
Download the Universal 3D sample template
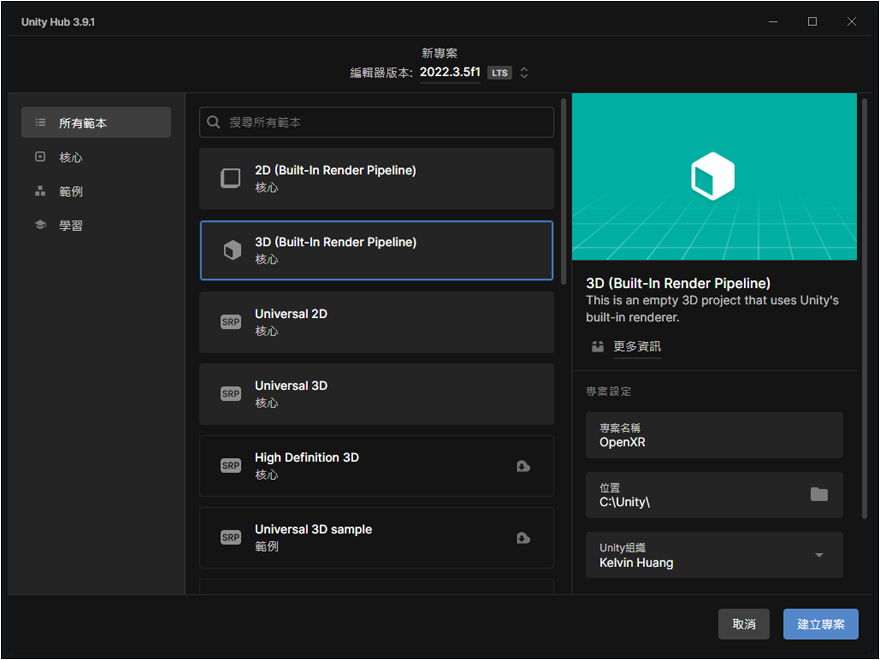click(x=523, y=538)
